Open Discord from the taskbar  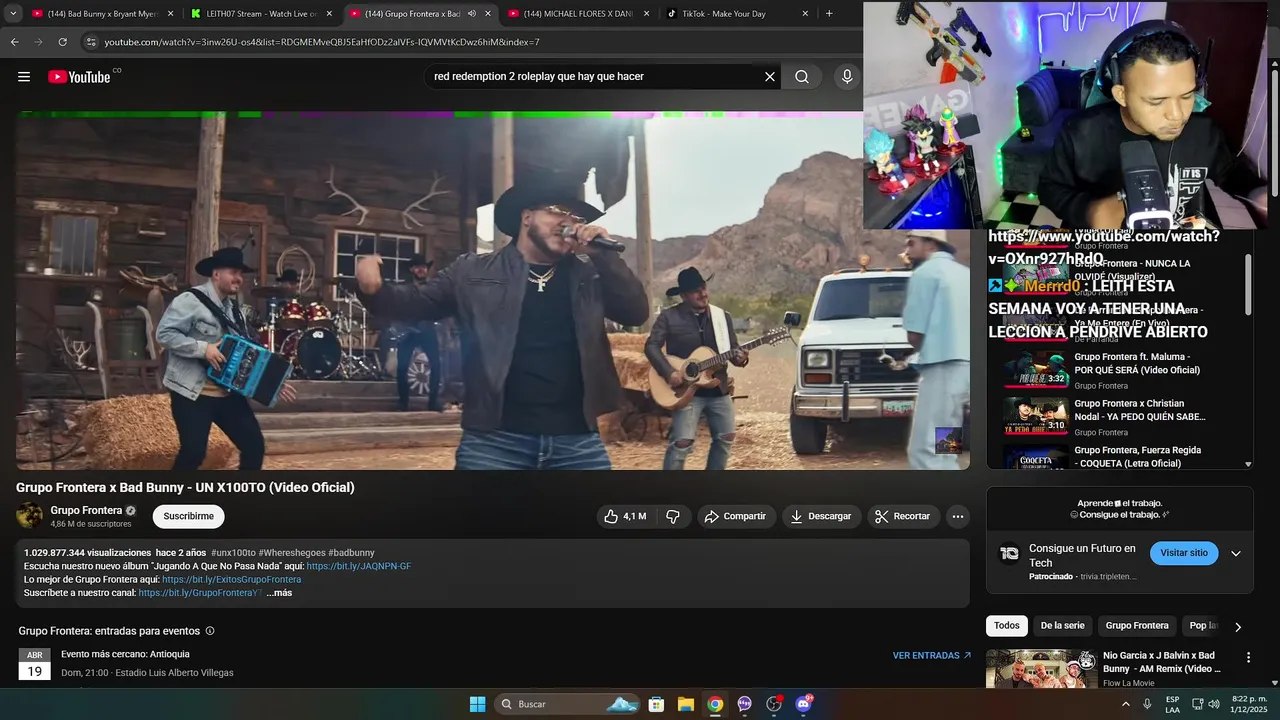pyautogui.click(x=803, y=704)
